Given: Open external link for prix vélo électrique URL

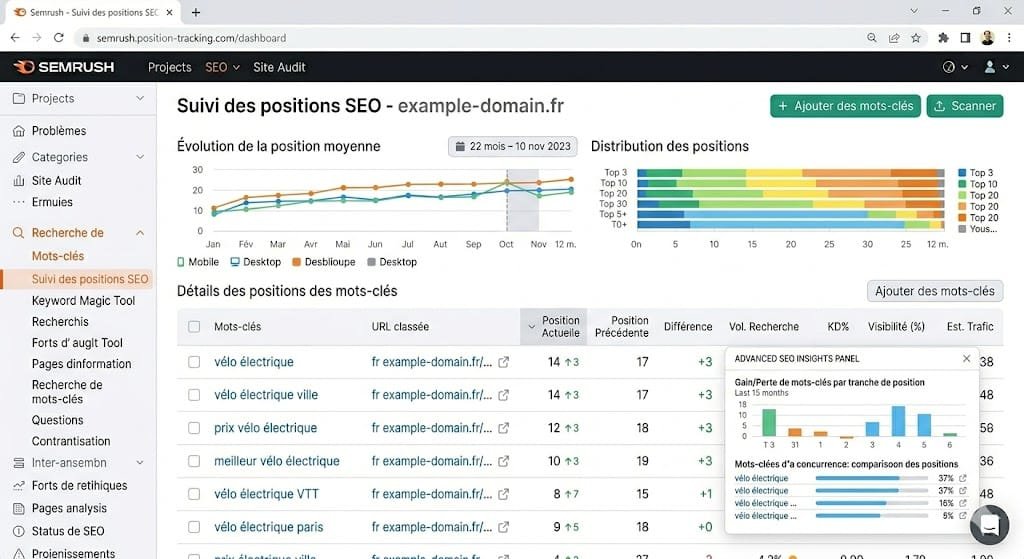Looking at the screenshot, I should coord(504,428).
